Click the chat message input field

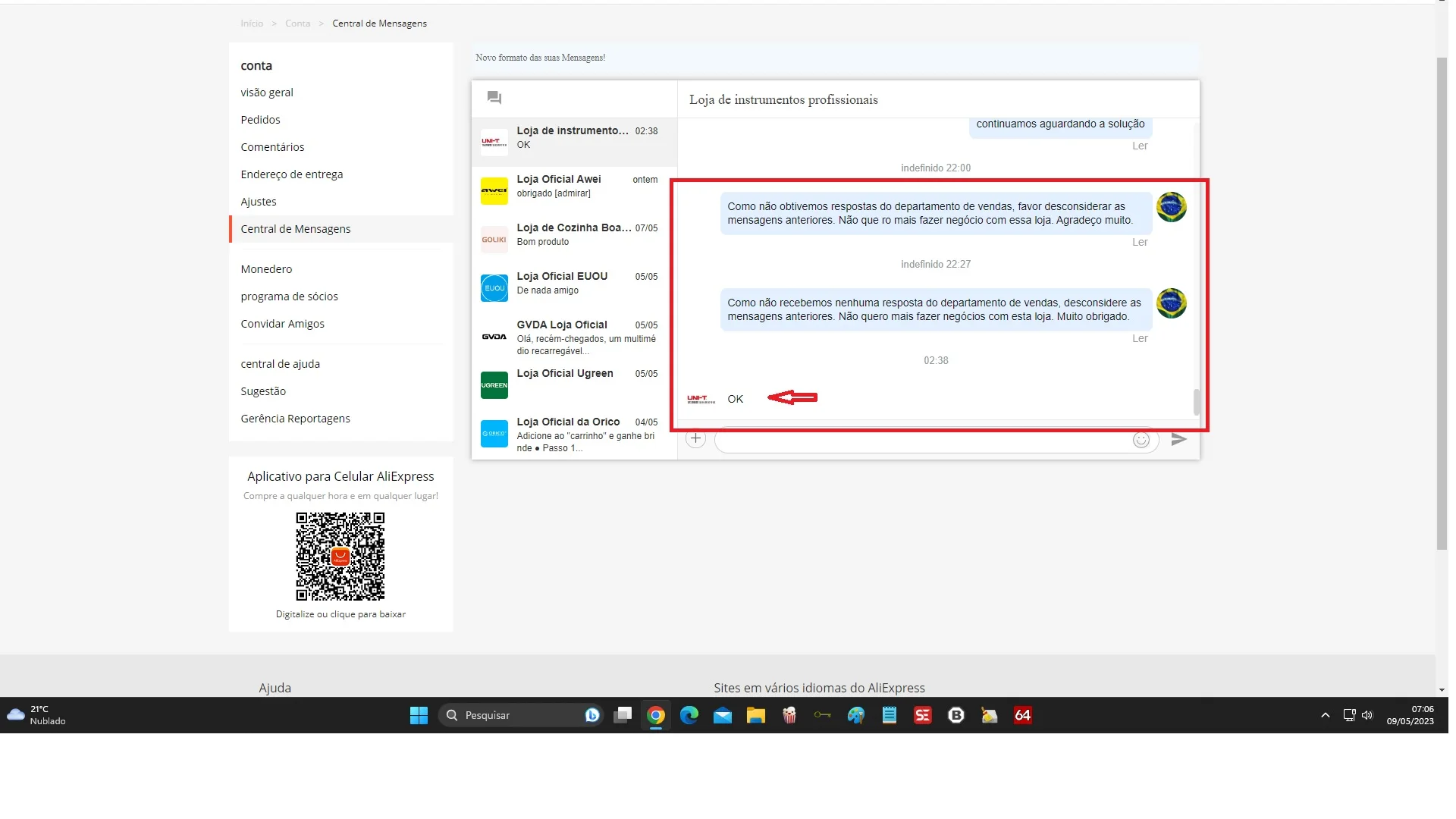click(x=921, y=441)
